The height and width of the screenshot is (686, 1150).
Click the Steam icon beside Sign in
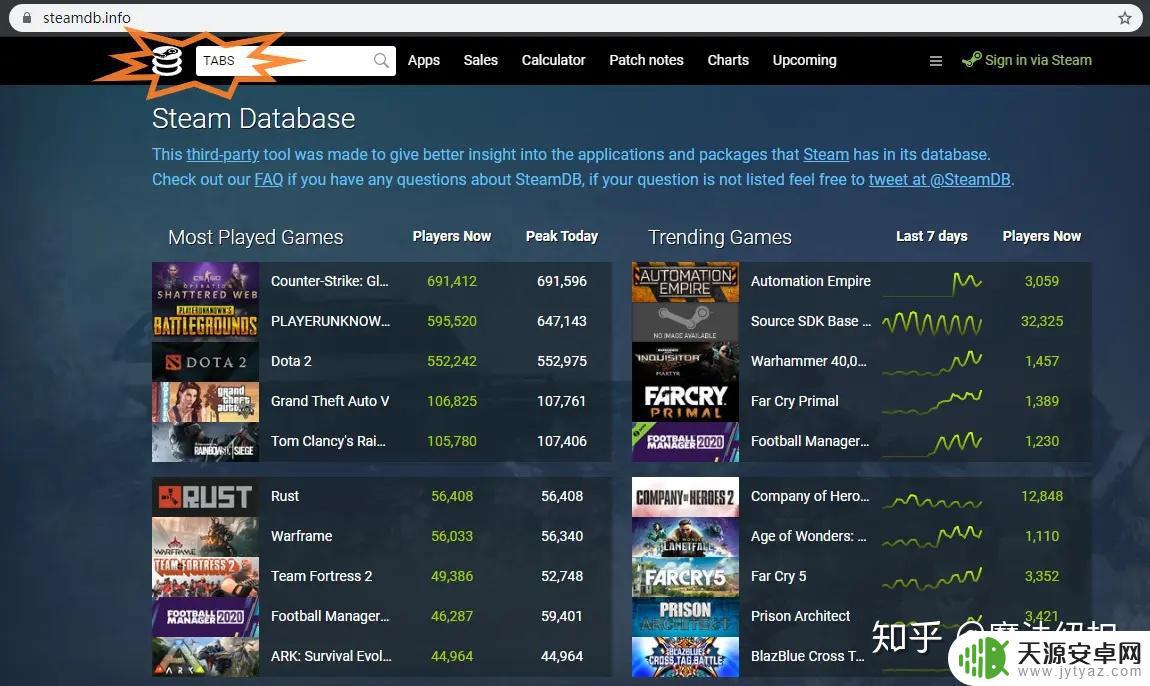[971, 59]
